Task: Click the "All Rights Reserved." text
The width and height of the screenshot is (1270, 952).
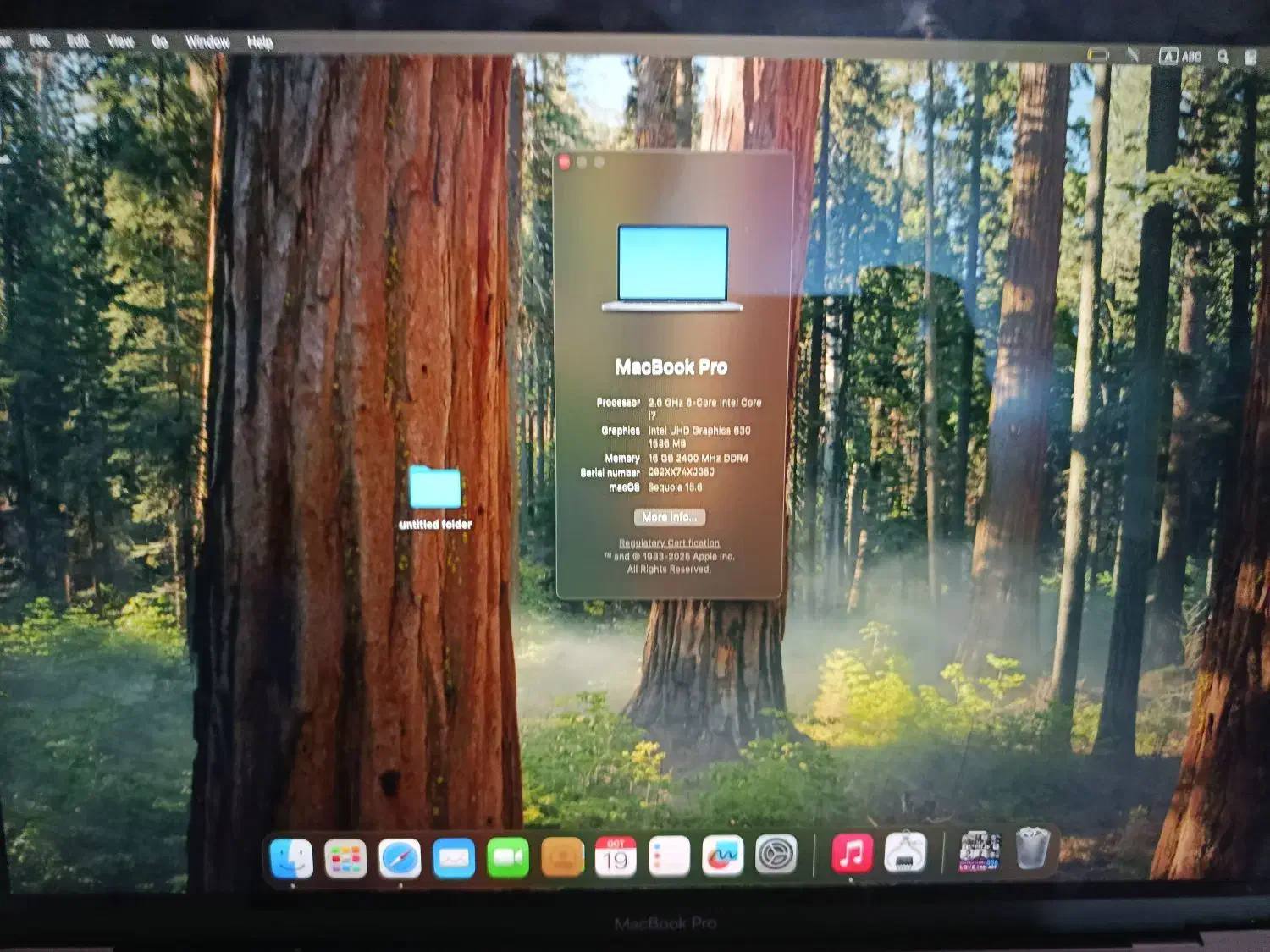Action: coord(669,570)
